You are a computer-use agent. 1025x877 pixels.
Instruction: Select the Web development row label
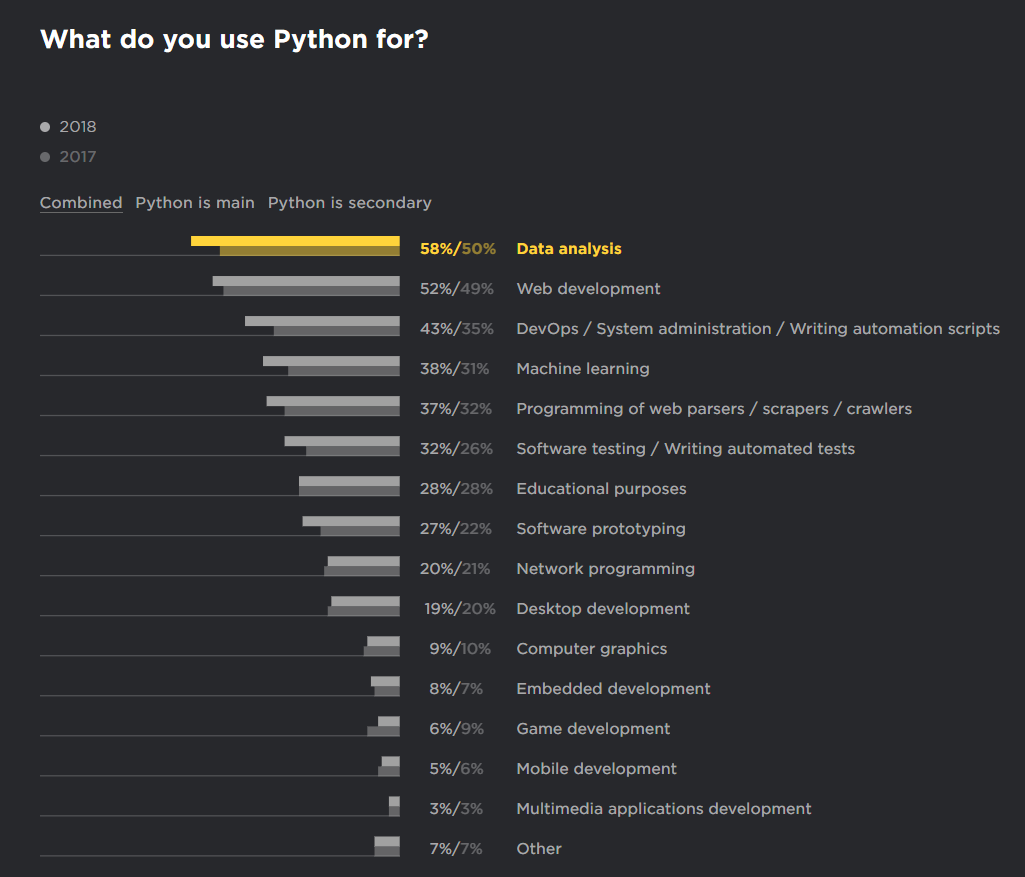pos(588,289)
